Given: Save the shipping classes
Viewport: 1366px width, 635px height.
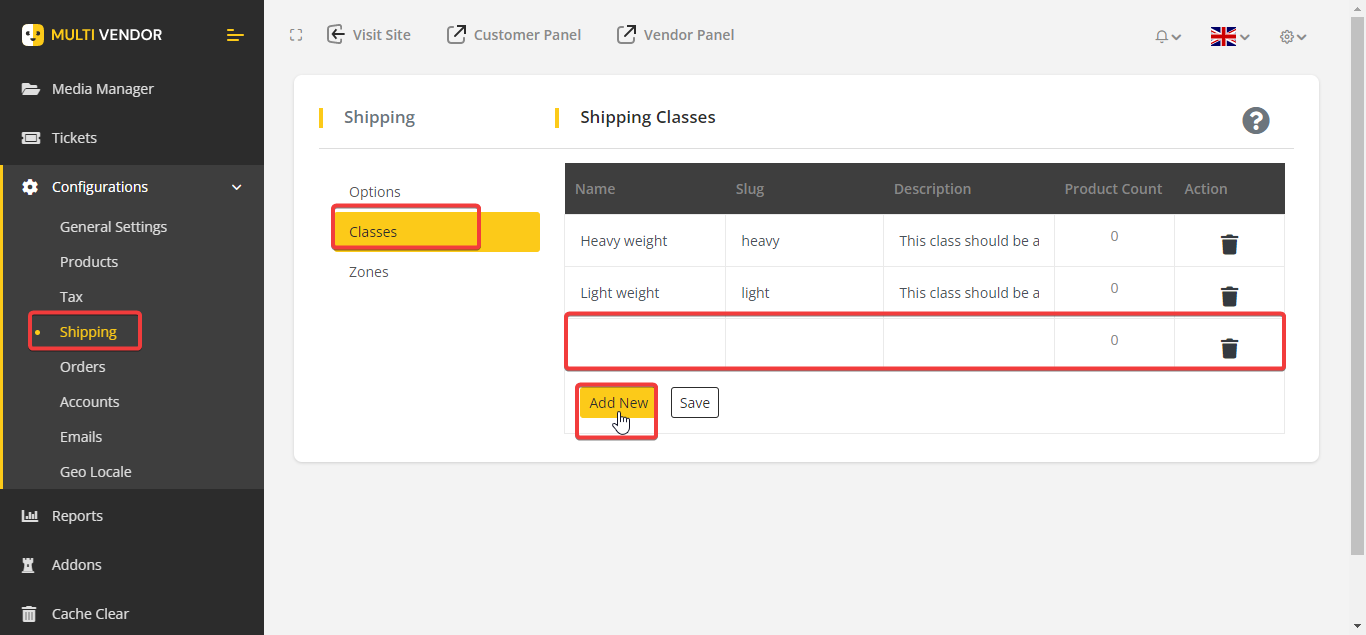Looking at the screenshot, I should [x=694, y=402].
